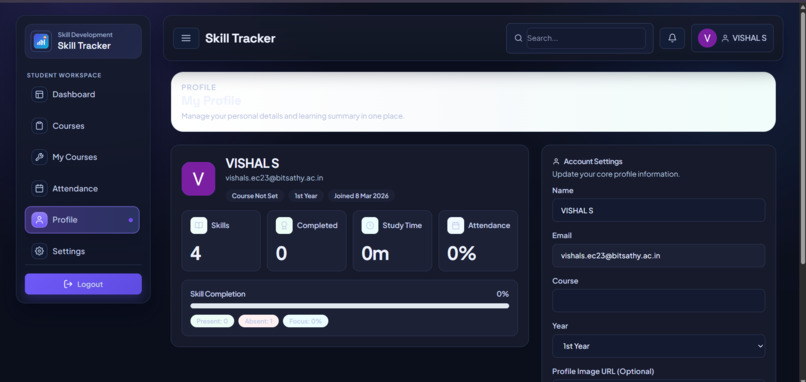Click the Skill Tracker page title

[240, 38]
